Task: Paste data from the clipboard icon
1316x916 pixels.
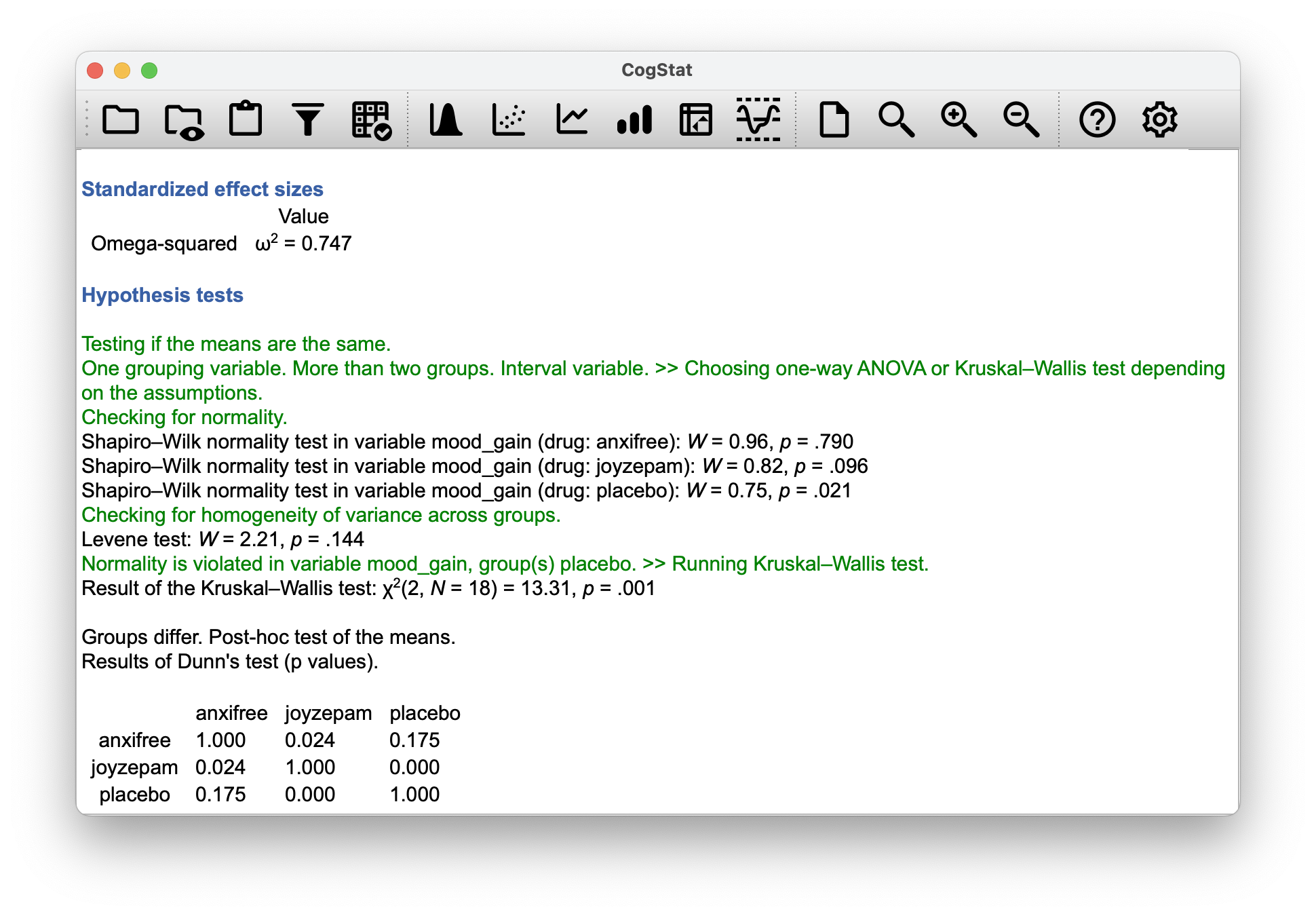Action: click(x=246, y=120)
